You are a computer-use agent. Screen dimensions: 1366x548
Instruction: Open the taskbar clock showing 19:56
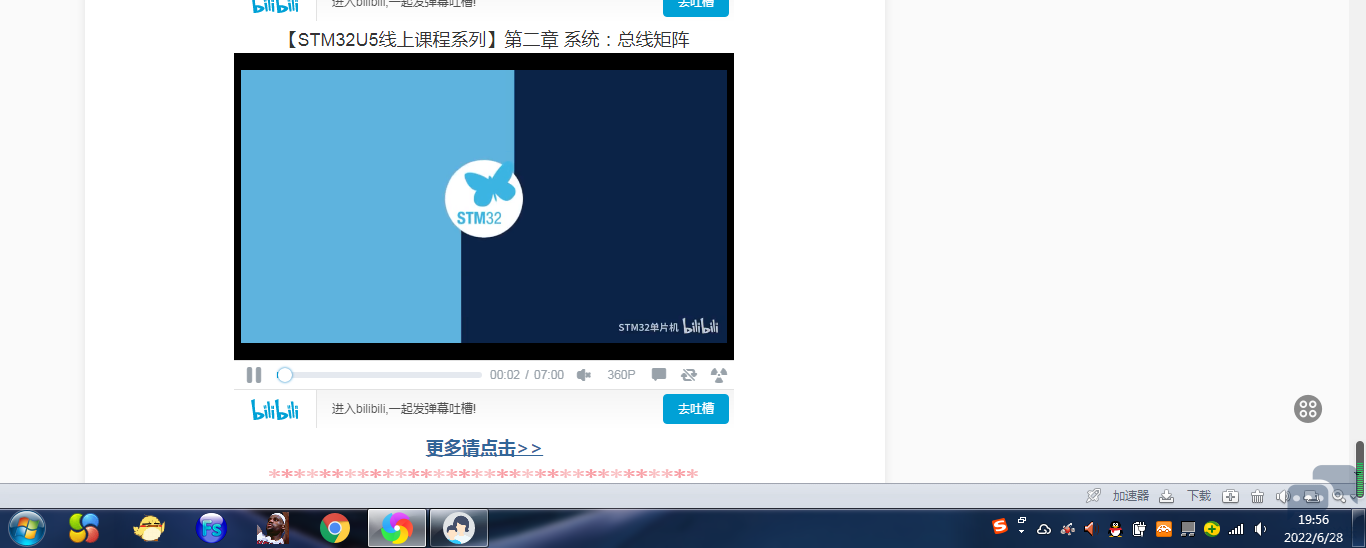(1313, 528)
